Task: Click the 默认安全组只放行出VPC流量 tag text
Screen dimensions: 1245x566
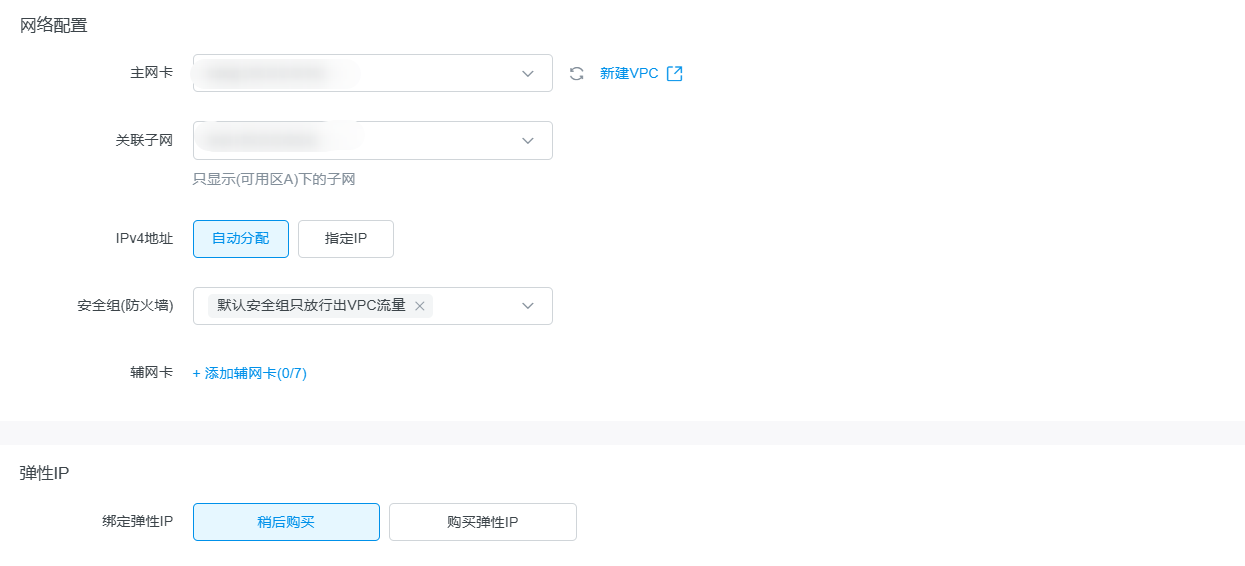Action: point(311,306)
